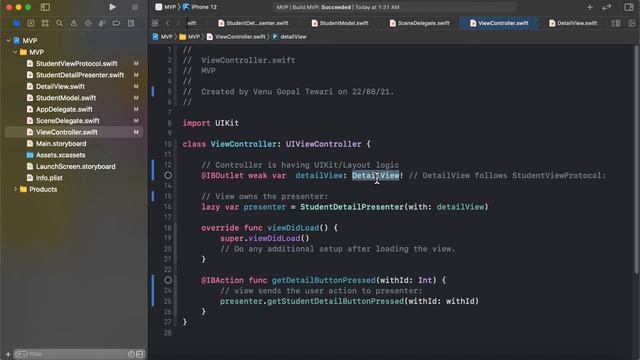
Task: Click getStudentDetailButtonPressed method call
Action: click(x=335, y=301)
